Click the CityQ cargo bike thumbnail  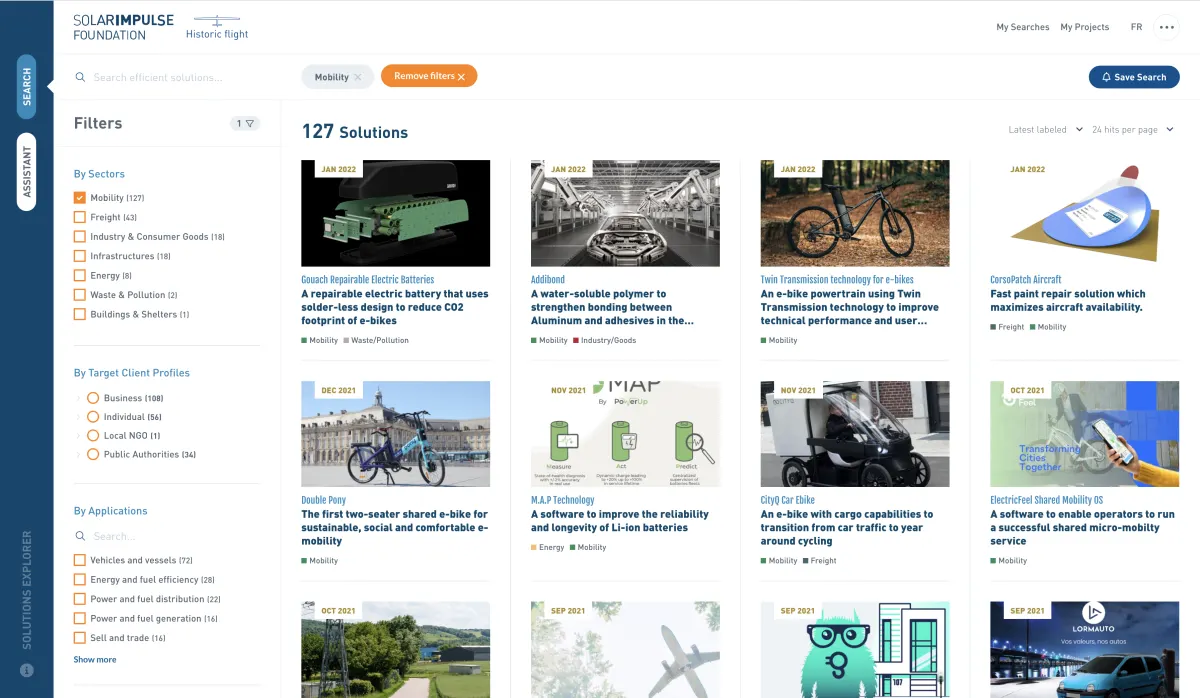[x=855, y=434]
